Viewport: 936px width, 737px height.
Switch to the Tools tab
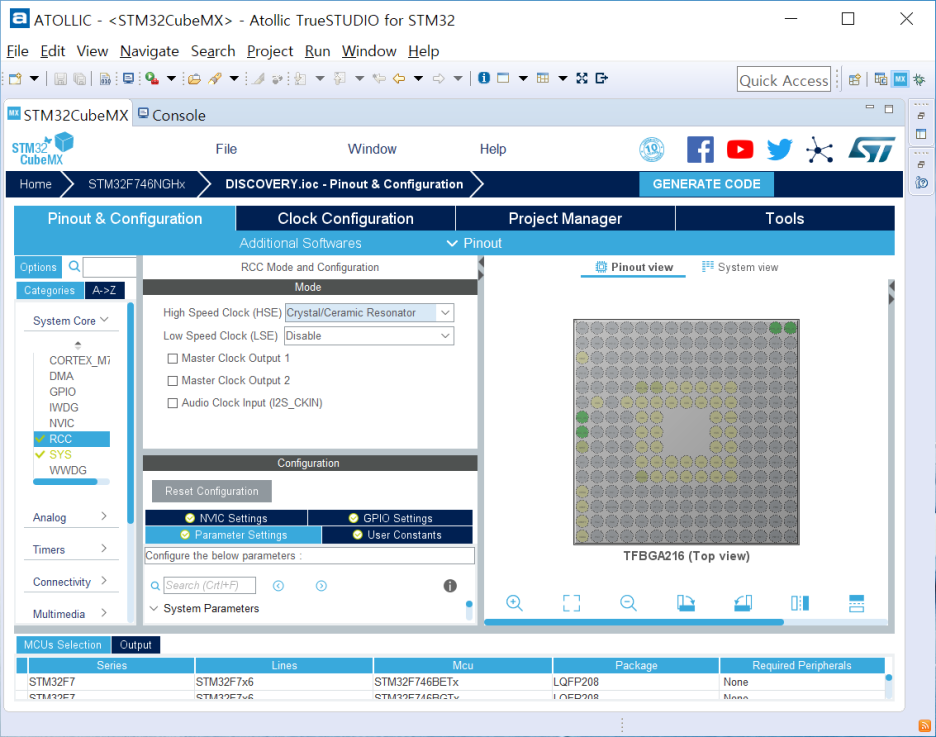point(785,218)
